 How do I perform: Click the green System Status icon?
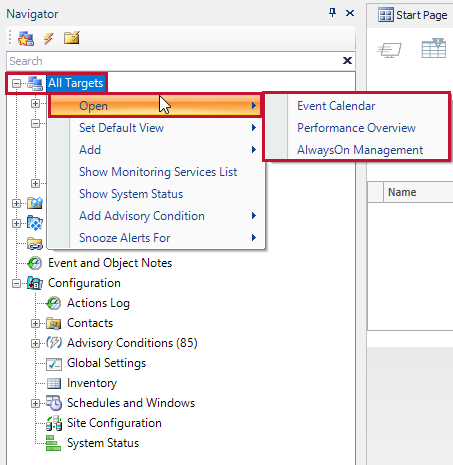pyautogui.click(x=53, y=443)
